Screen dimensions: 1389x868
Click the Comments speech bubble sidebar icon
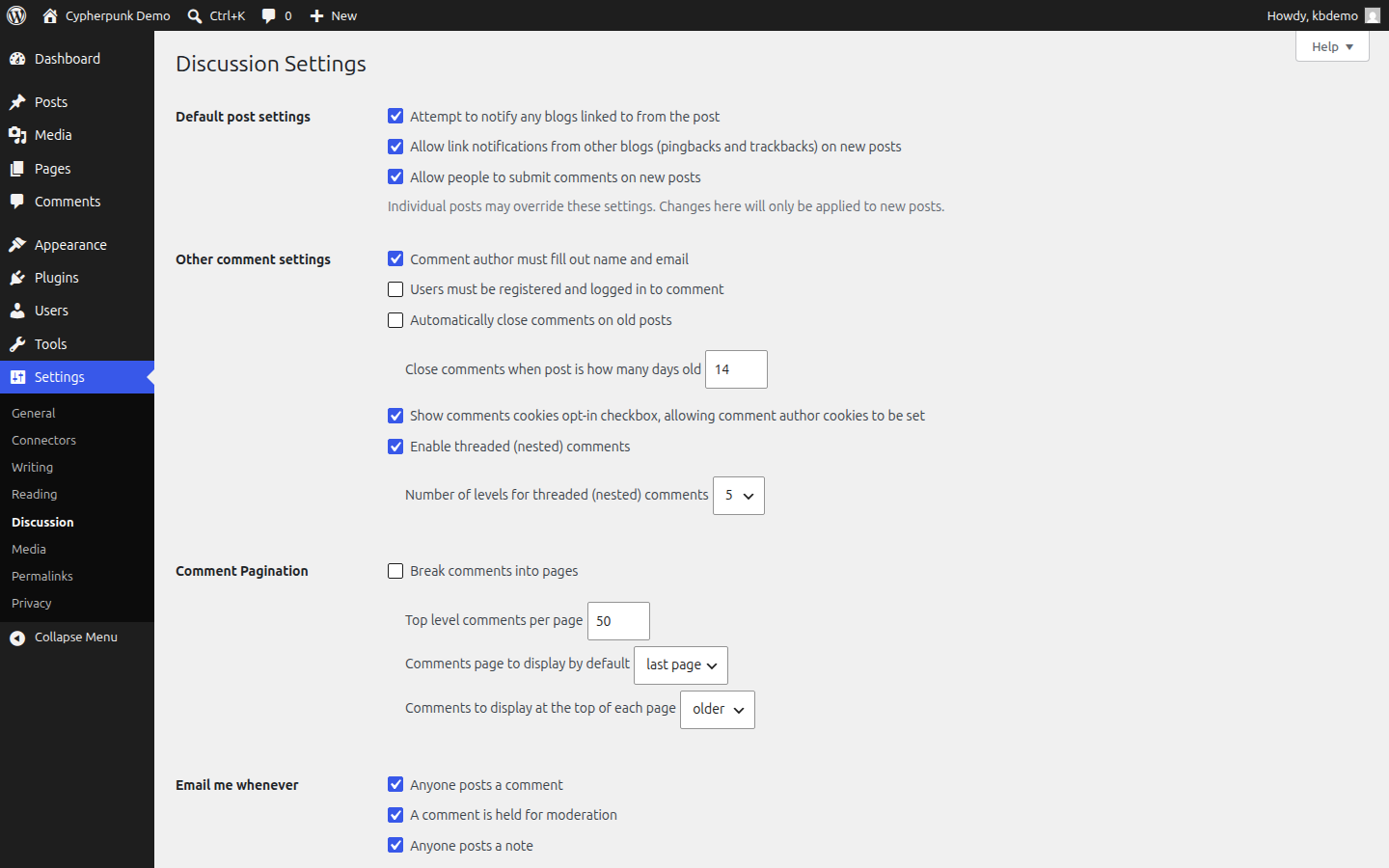coord(17,202)
